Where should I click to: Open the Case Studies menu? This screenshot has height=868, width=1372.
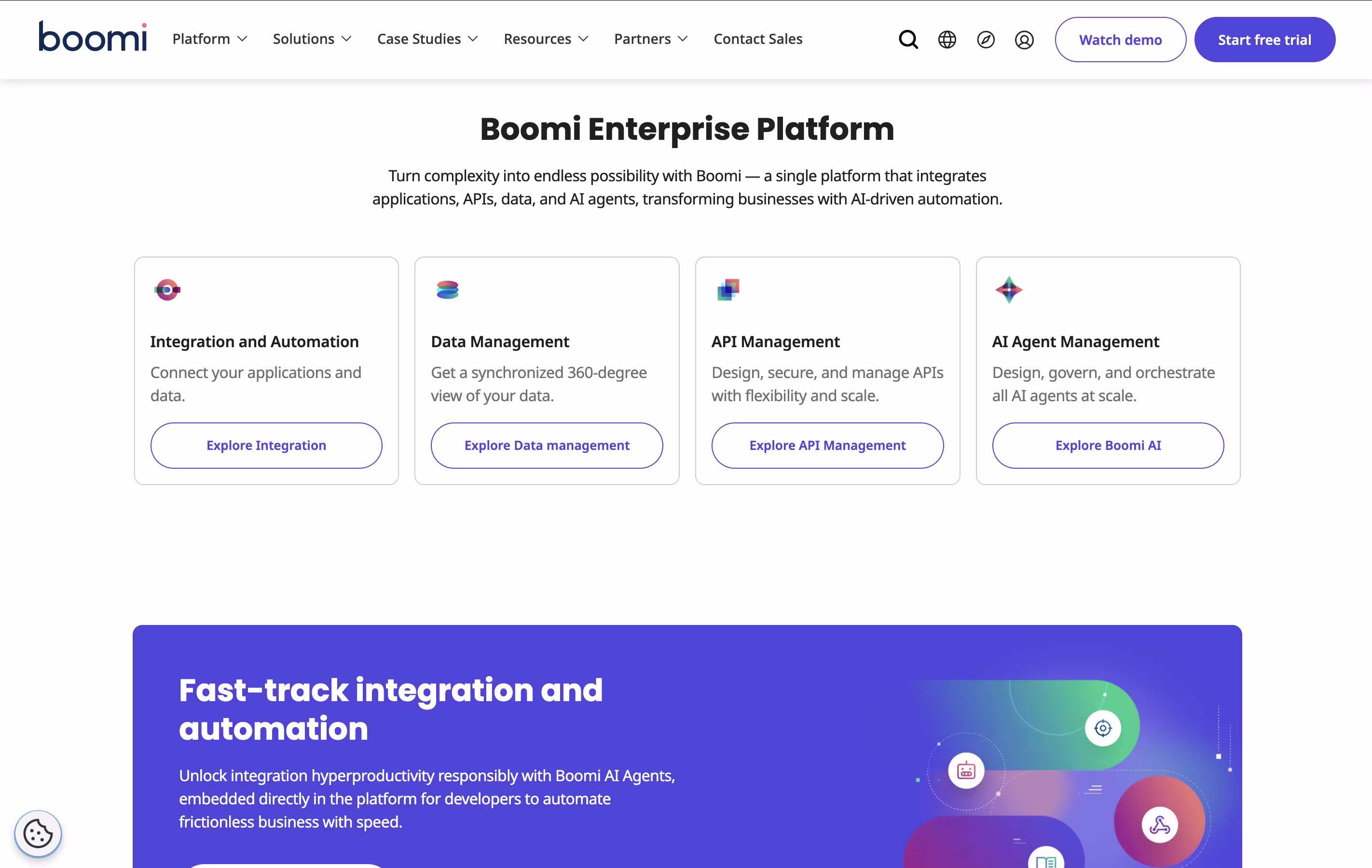[427, 39]
